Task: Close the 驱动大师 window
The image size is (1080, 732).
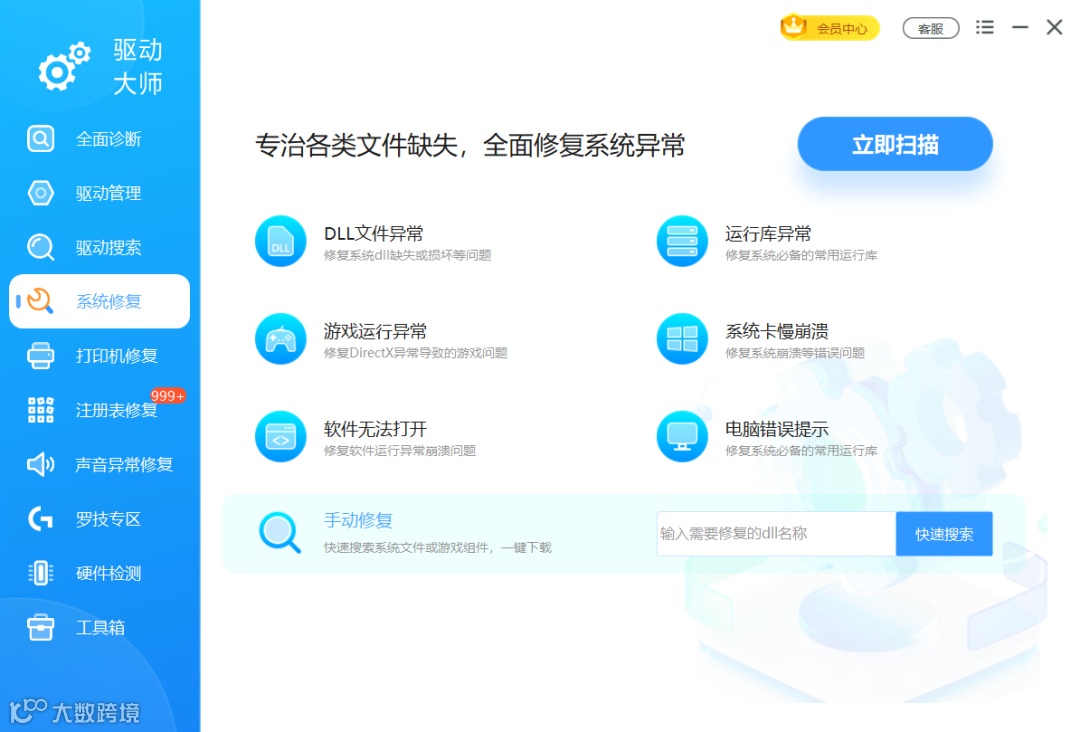Action: coord(1055,27)
